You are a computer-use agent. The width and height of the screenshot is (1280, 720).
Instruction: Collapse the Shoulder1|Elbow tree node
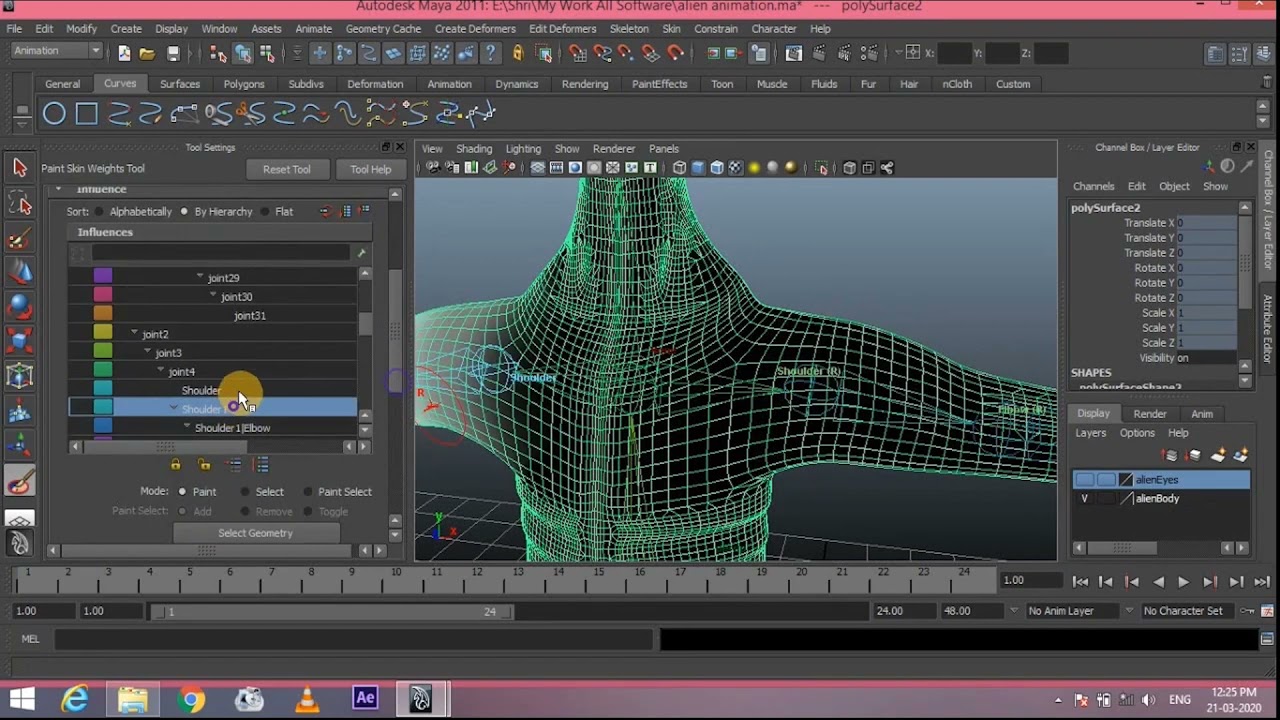point(186,427)
